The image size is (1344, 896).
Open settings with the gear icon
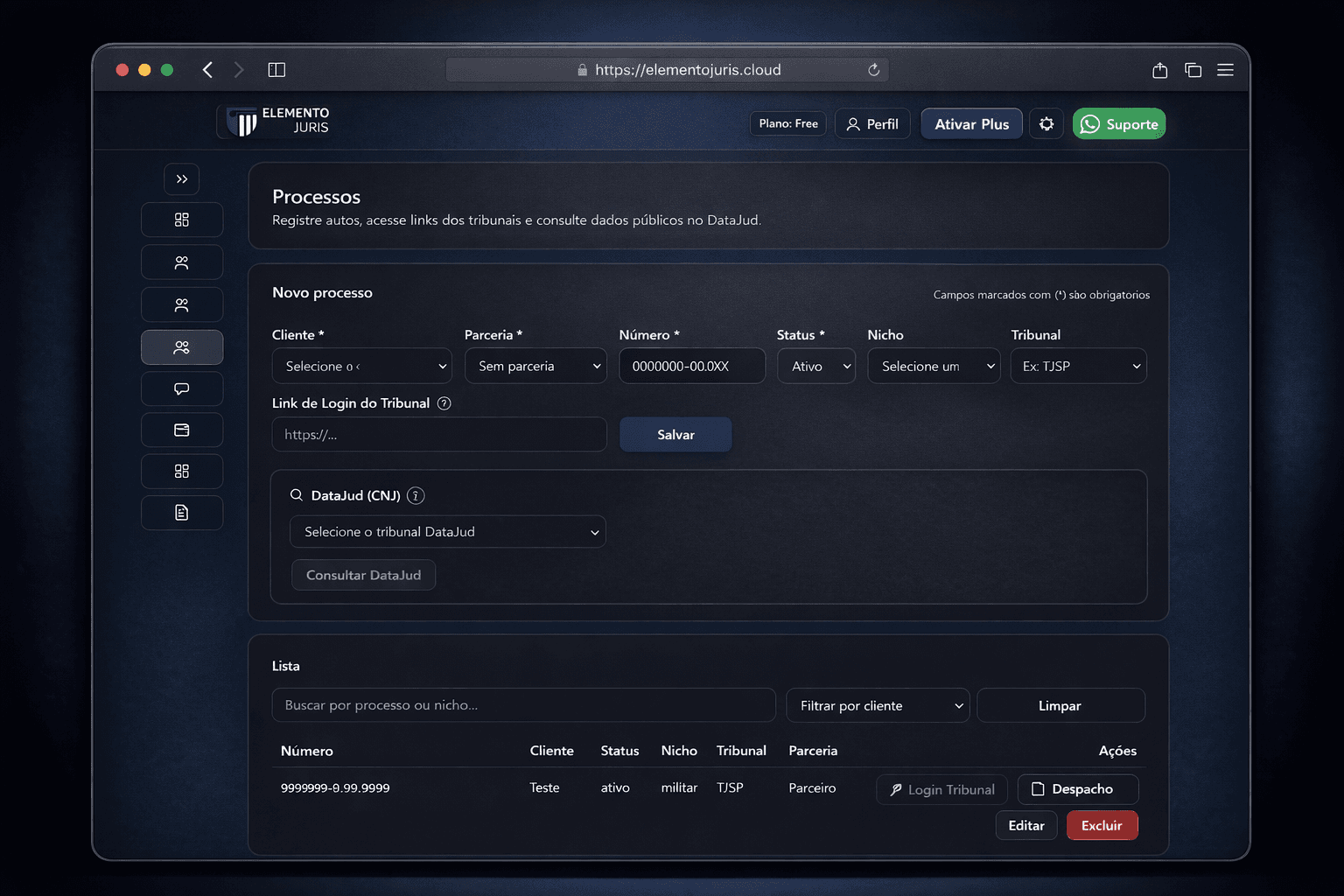pyautogui.click(x=1046, y=124)
